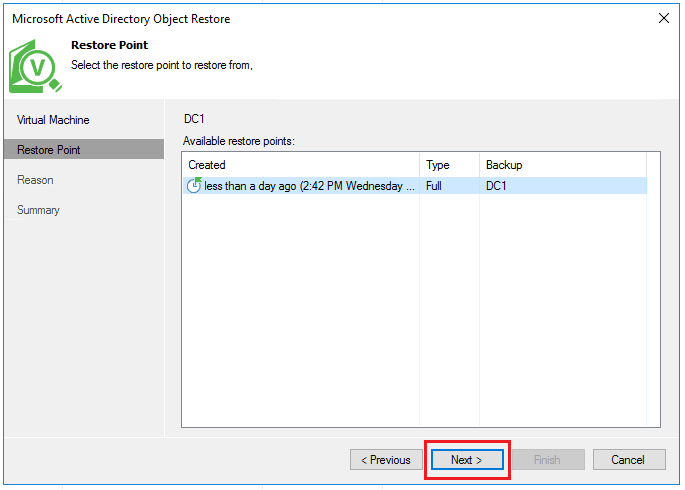Click the Microsoft Active Directory Object Restore title bar
Viewport: 685px width, 490px height.
[300, 18]
